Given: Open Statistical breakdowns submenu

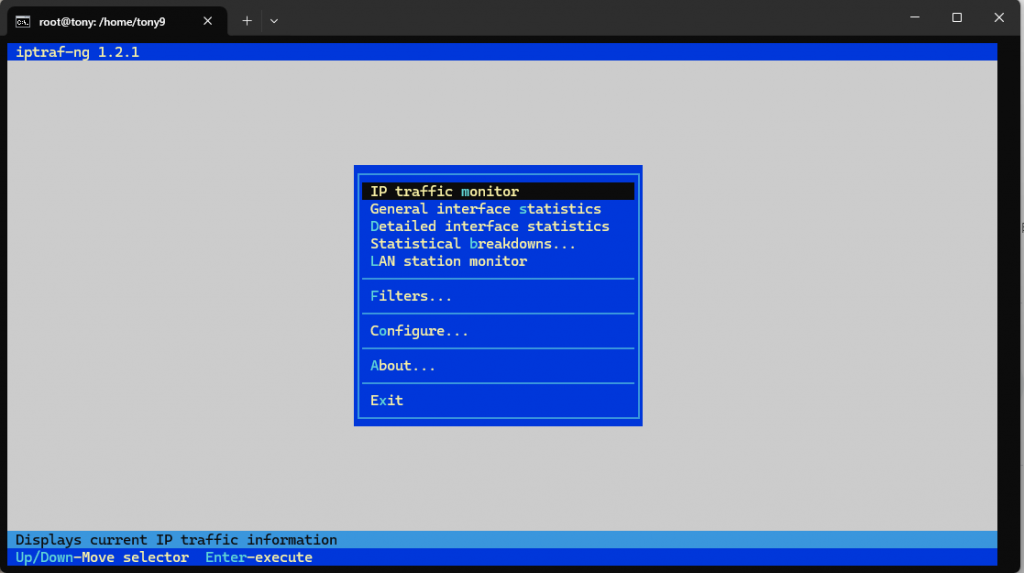Looking at the screenshot, I should (498, 244).
